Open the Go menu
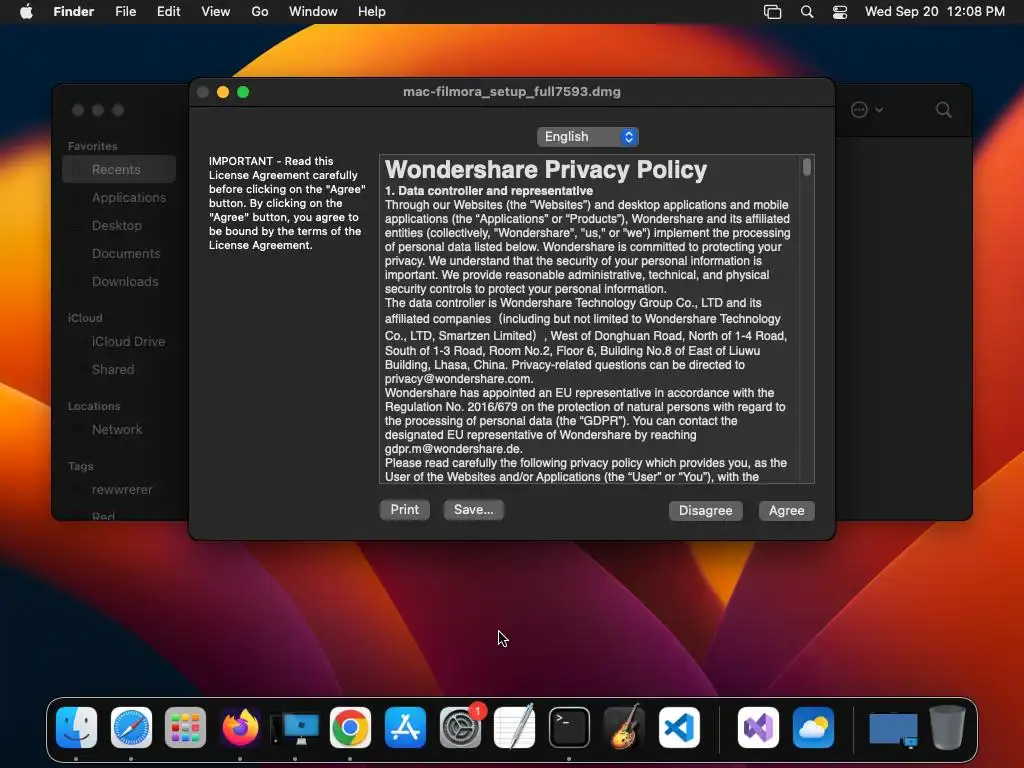This screenshot has height=768, width=1024. click(260, 12)
